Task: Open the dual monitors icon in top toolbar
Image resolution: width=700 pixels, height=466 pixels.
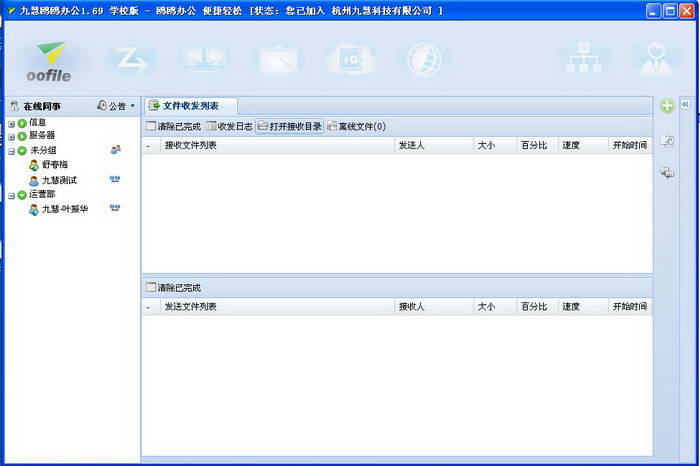Action: 204,59
